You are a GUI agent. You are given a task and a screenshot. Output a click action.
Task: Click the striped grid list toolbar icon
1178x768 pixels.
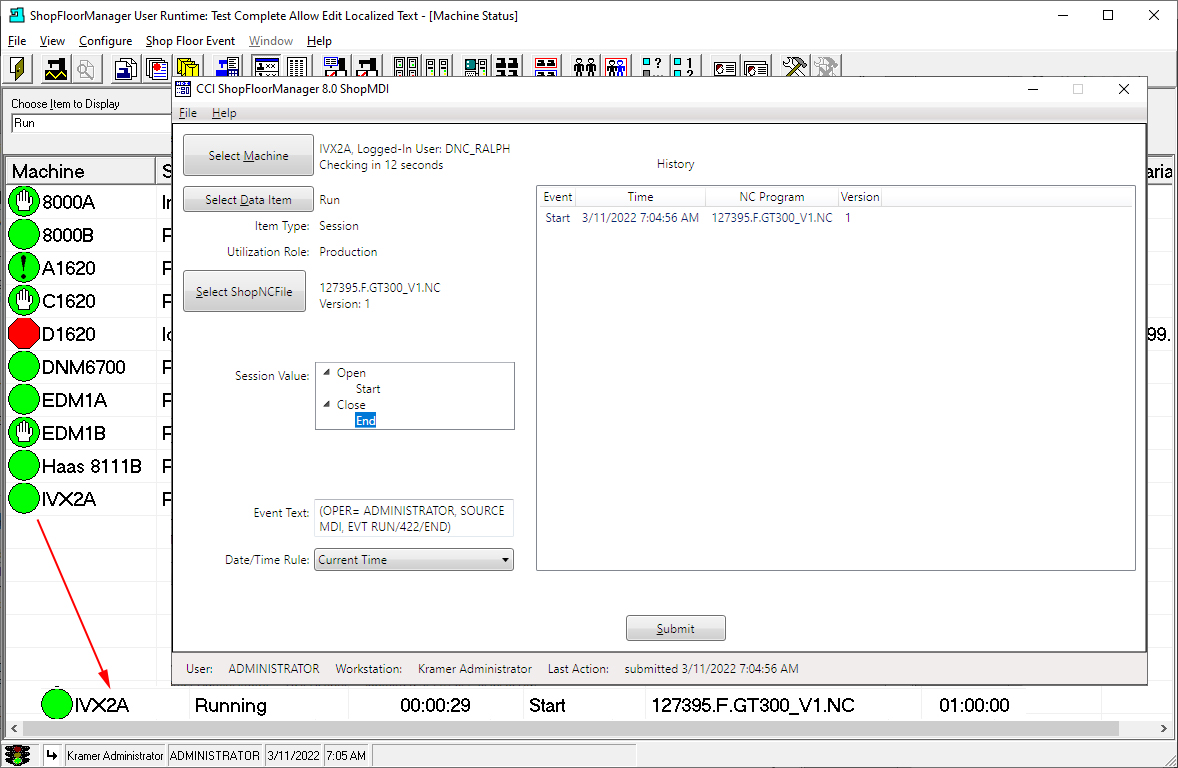point(297,67)
